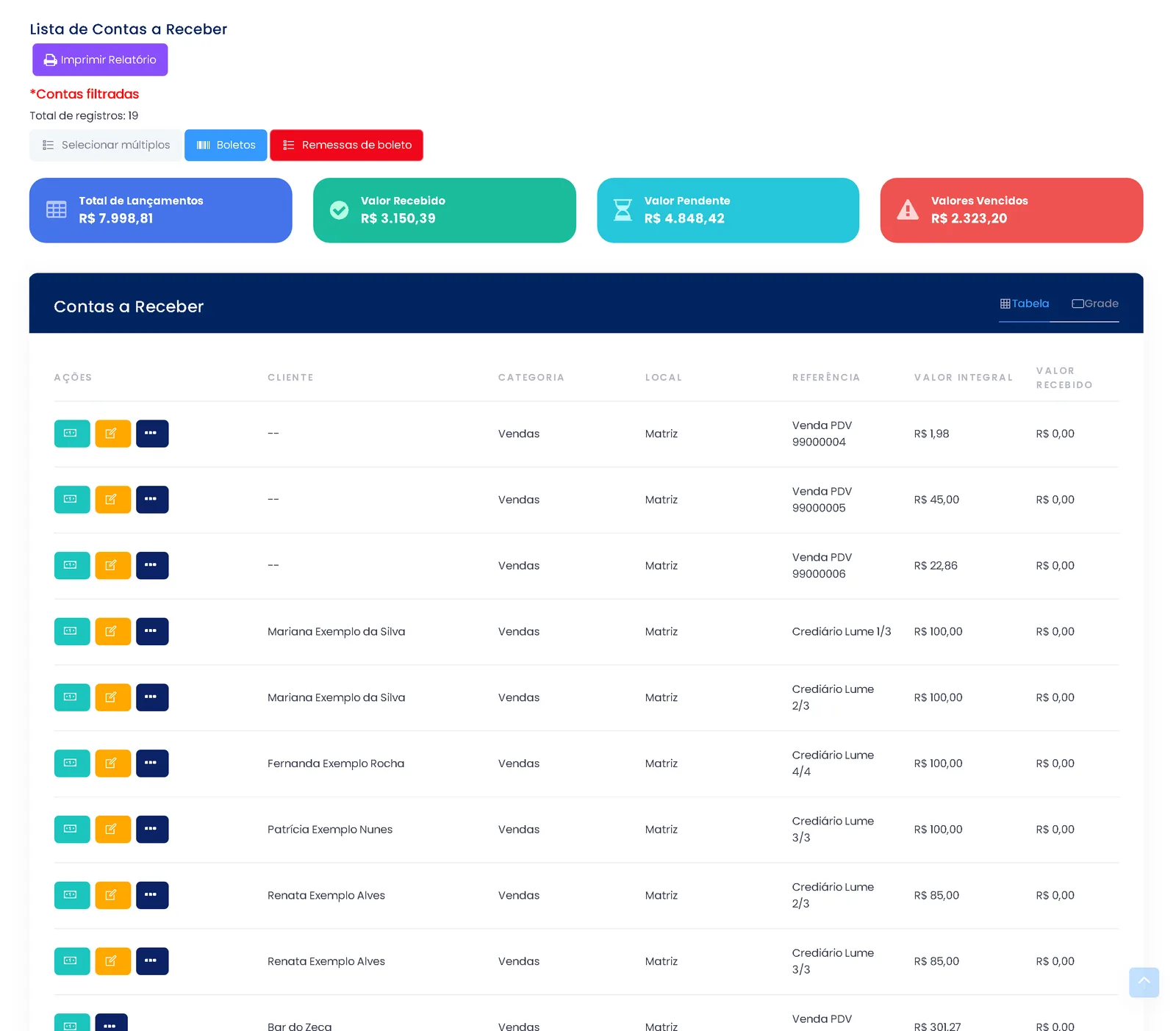1176x1031 pixels.
Task: Click the Selecionar múltiplos button
Action: tap(106, 146)
